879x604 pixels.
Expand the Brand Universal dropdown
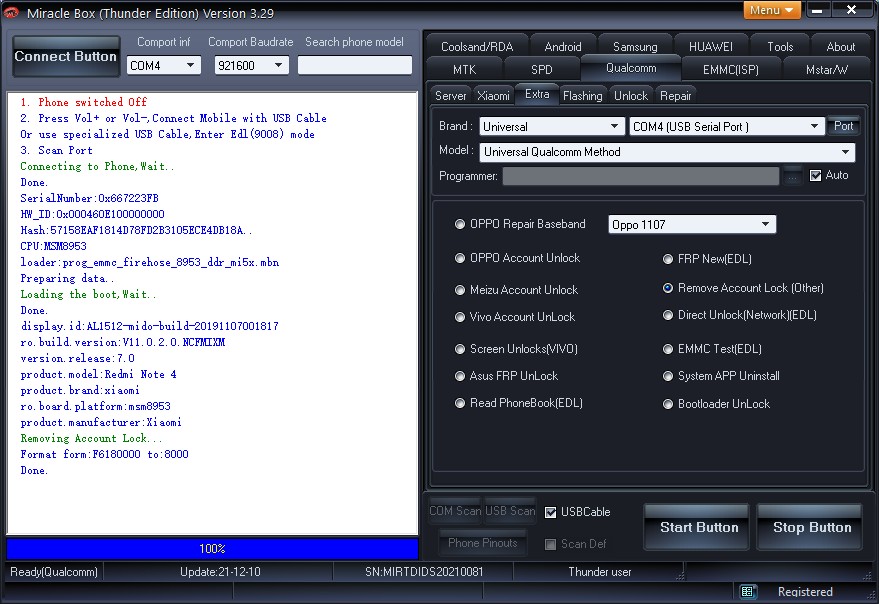point(552,127)
